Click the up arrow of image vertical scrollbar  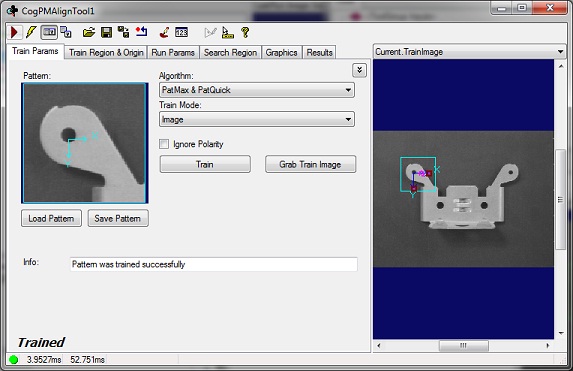(561, 66)
